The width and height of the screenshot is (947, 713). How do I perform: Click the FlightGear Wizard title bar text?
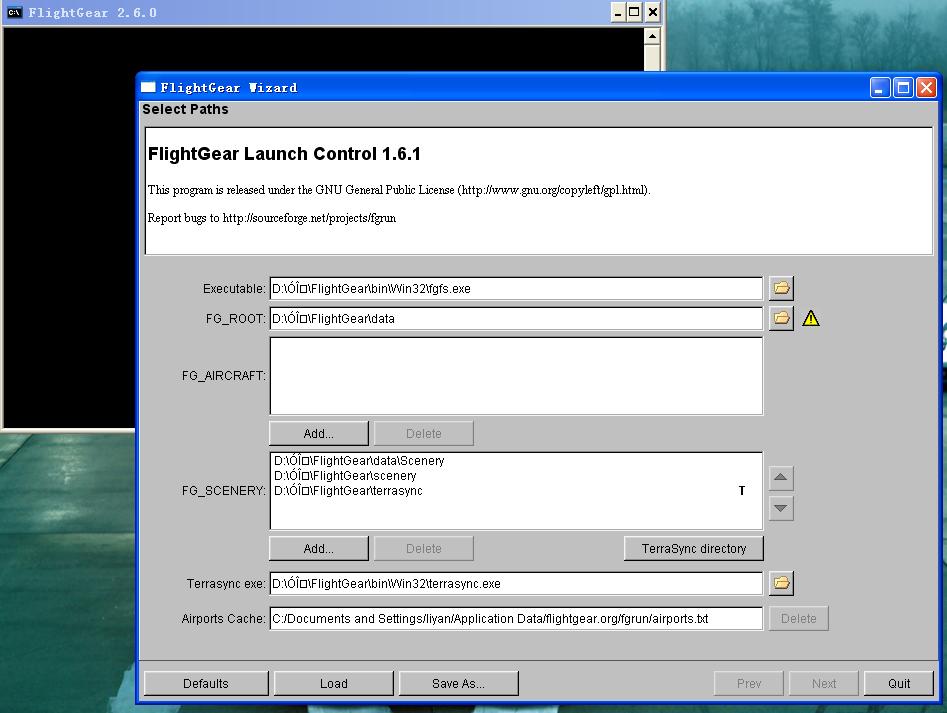point(229,88)
